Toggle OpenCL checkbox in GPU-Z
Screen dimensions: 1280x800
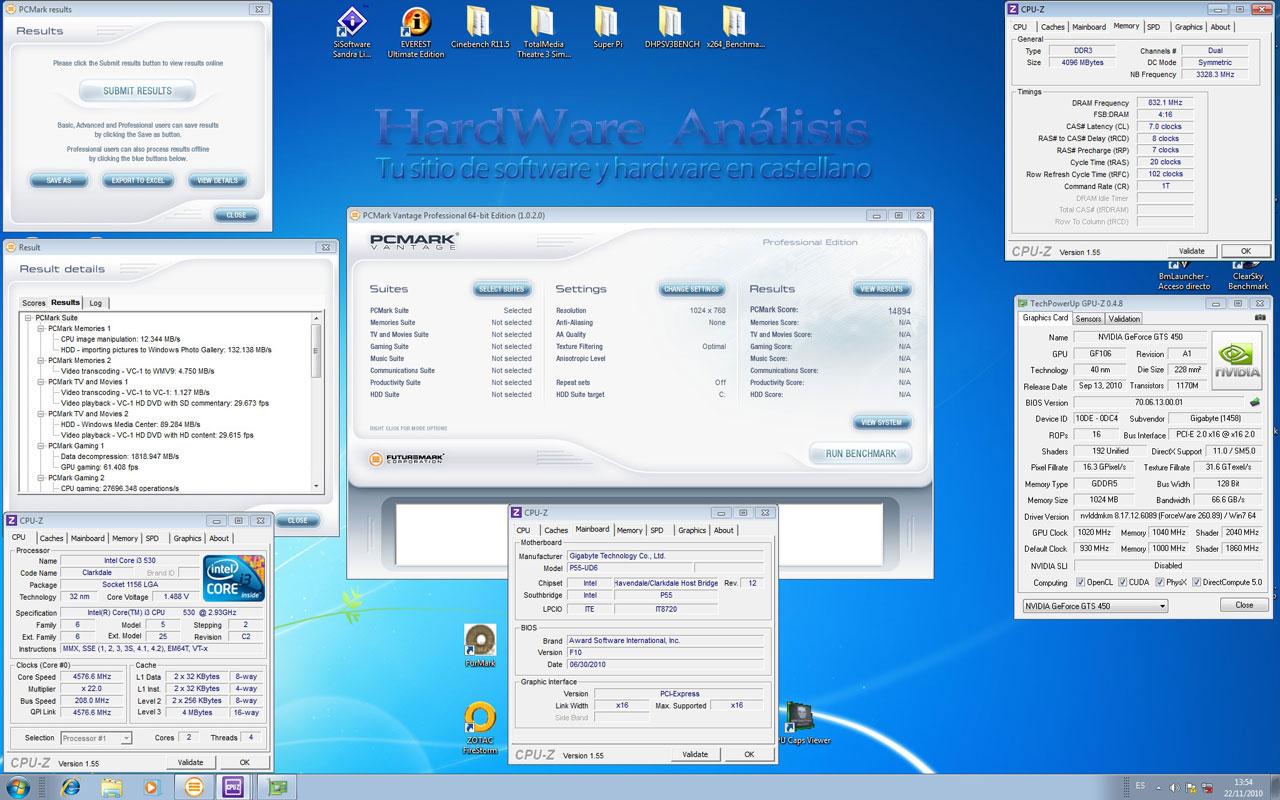click(x=1081, y=582)
